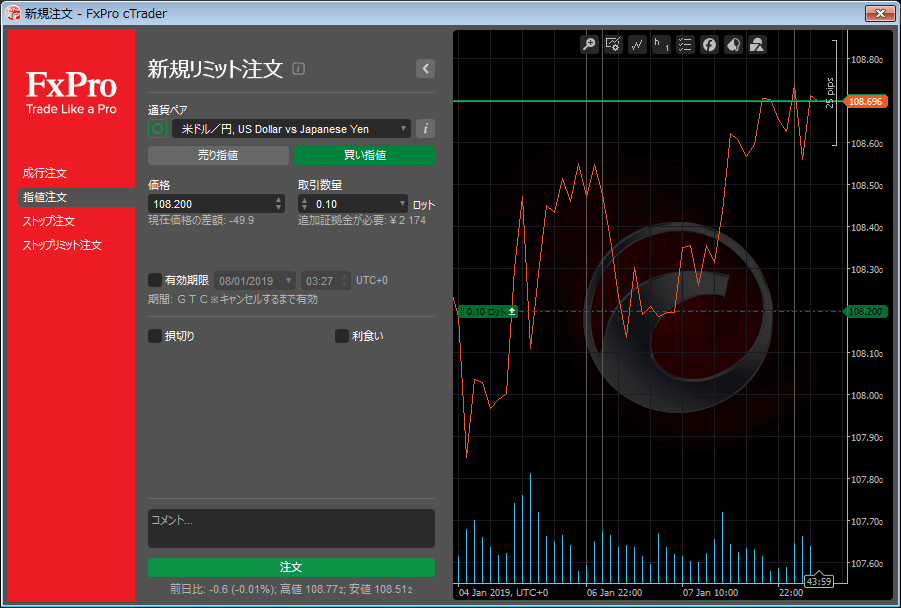This screenshot has height=608, width=901.
Task: Expand the 取引数量 volume dropdown
Action: (402, 203)
